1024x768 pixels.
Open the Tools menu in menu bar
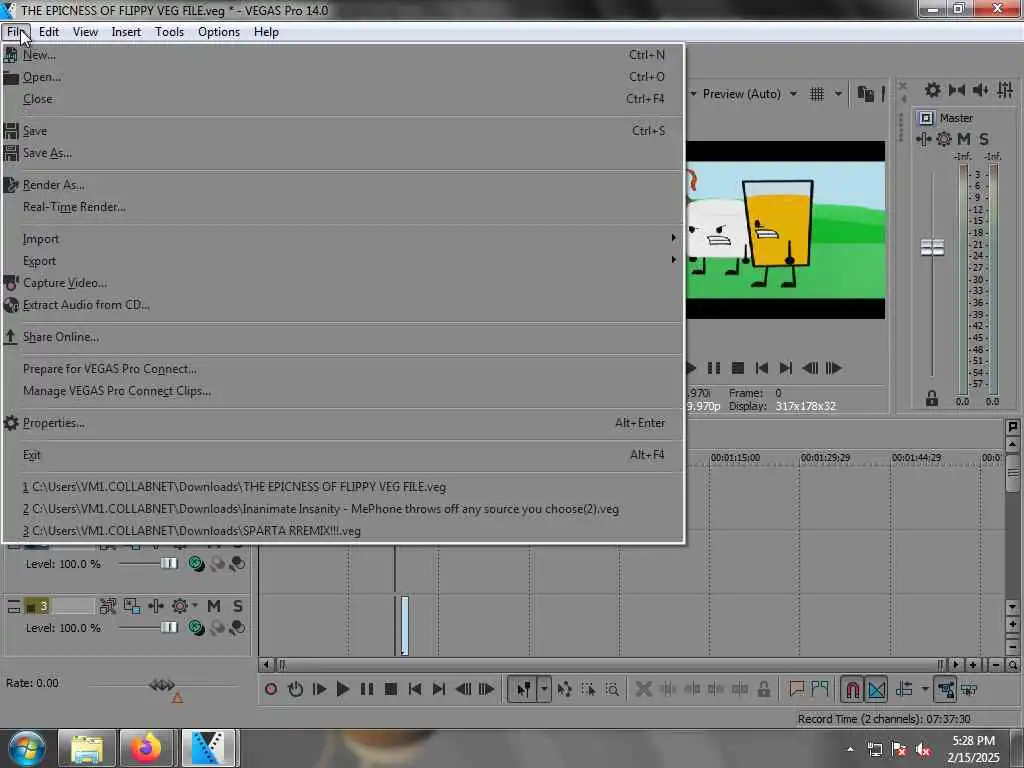[169, 32]
